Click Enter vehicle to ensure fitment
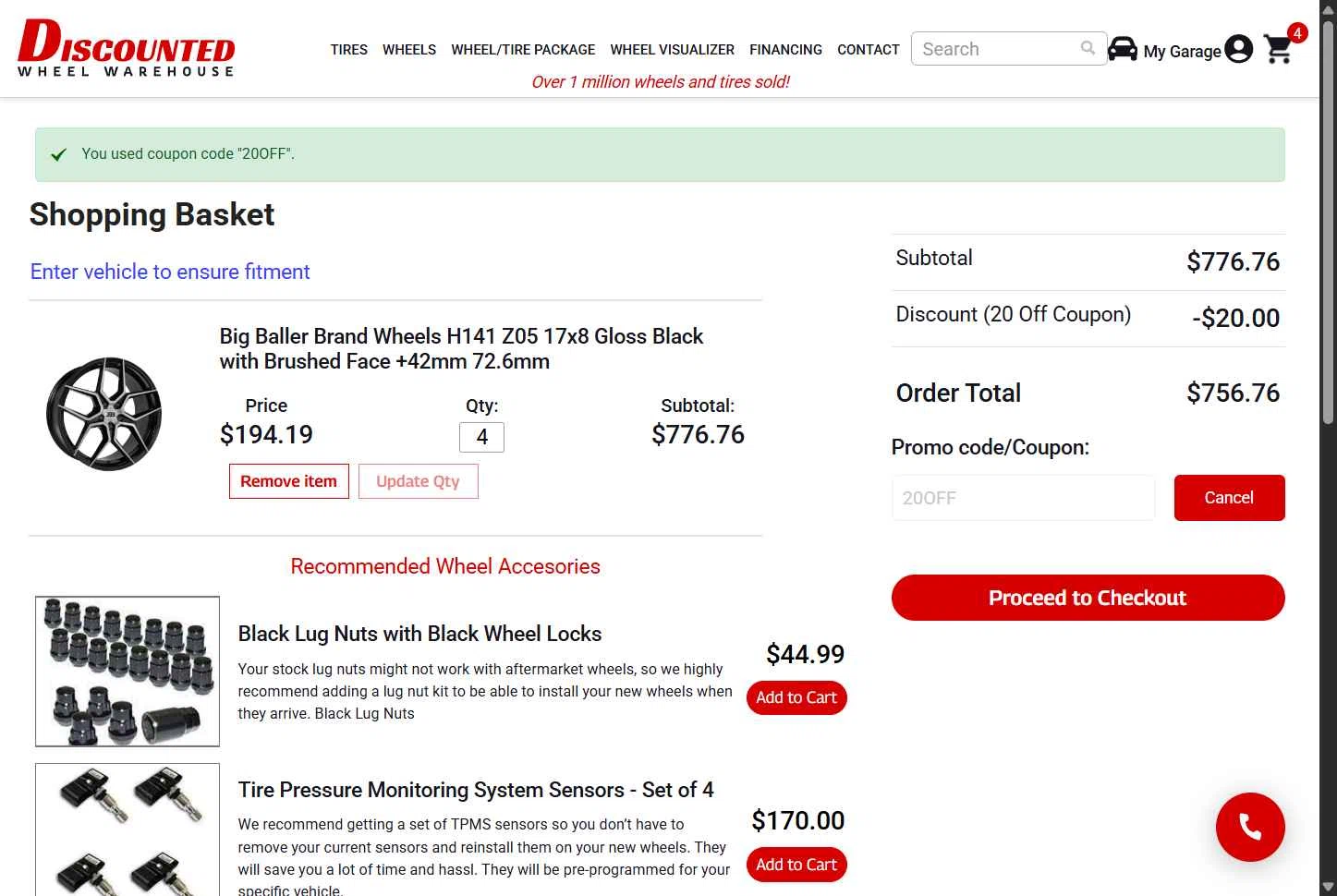Viewport: 1337px width, 896px height. point(170,272)
